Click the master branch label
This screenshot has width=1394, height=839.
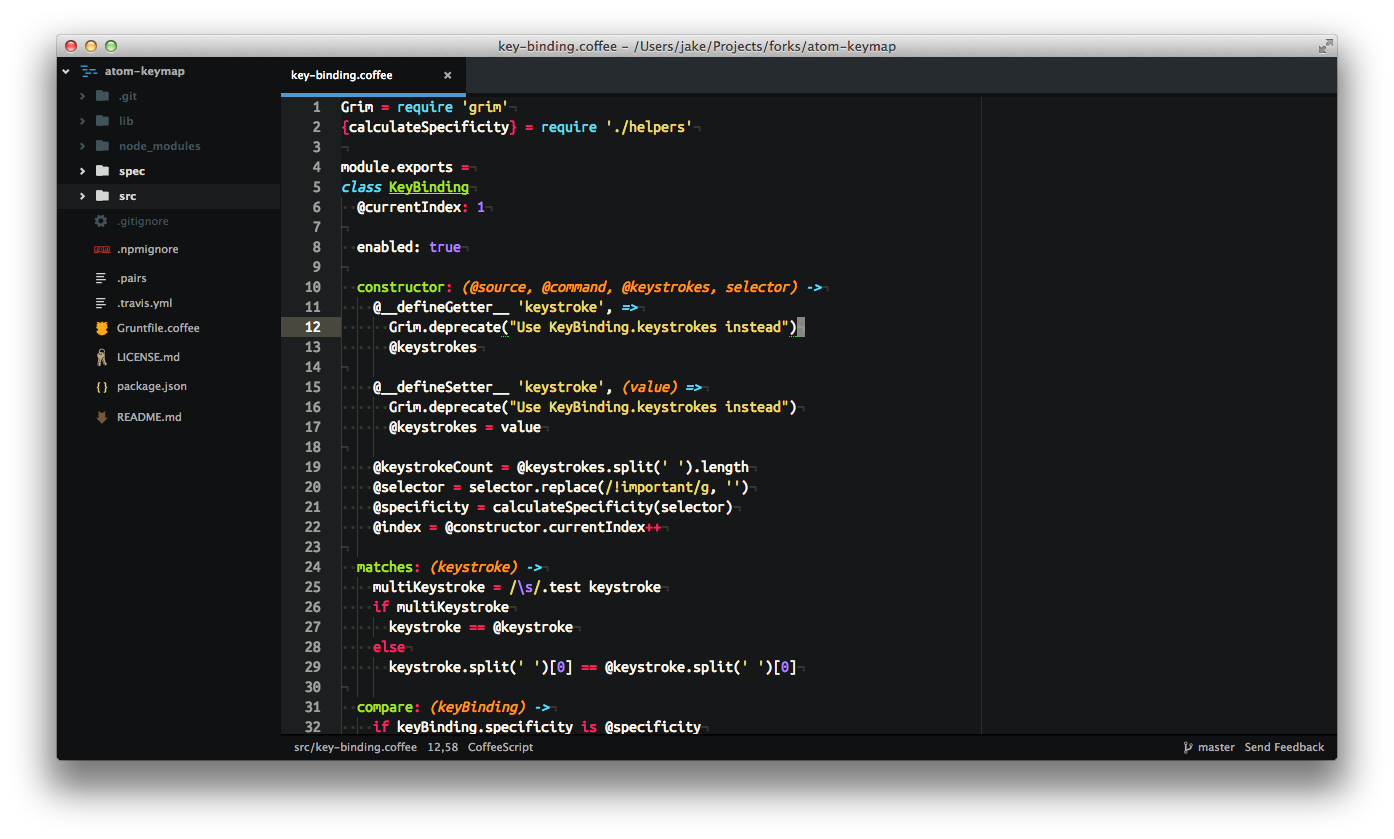tap(1216, 747)
